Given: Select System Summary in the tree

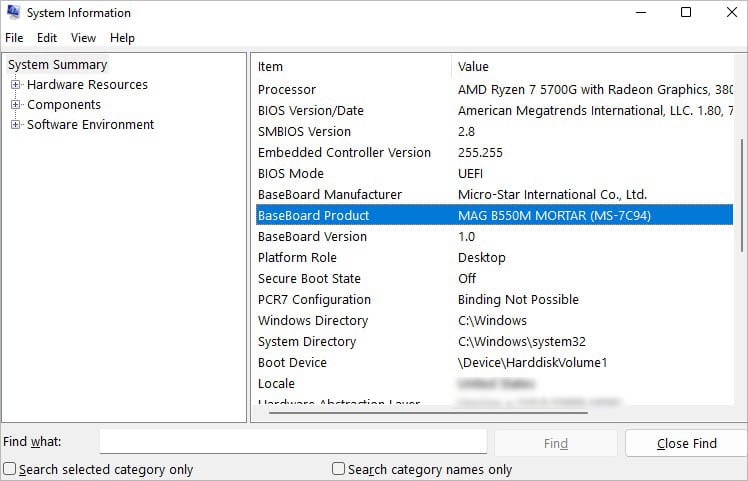Looking at the screenshot, I should pyautogui.click(x=57, y=64).
